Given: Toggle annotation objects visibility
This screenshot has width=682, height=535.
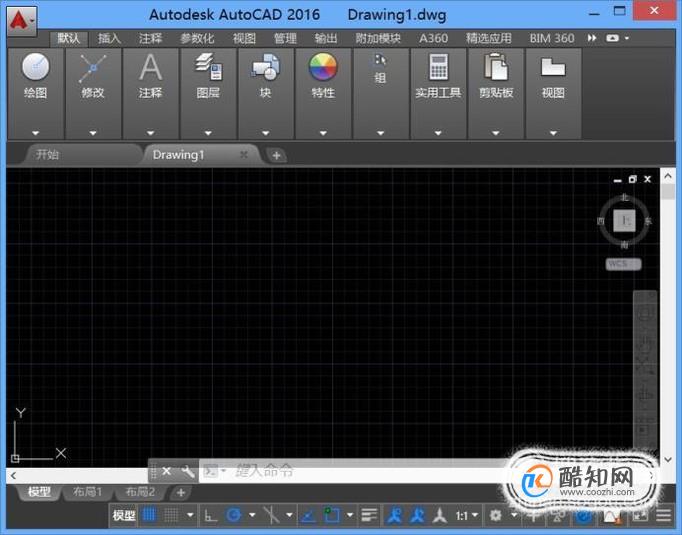Looking at the screenshot, I should pyautogui.click(x=394, y=516).
